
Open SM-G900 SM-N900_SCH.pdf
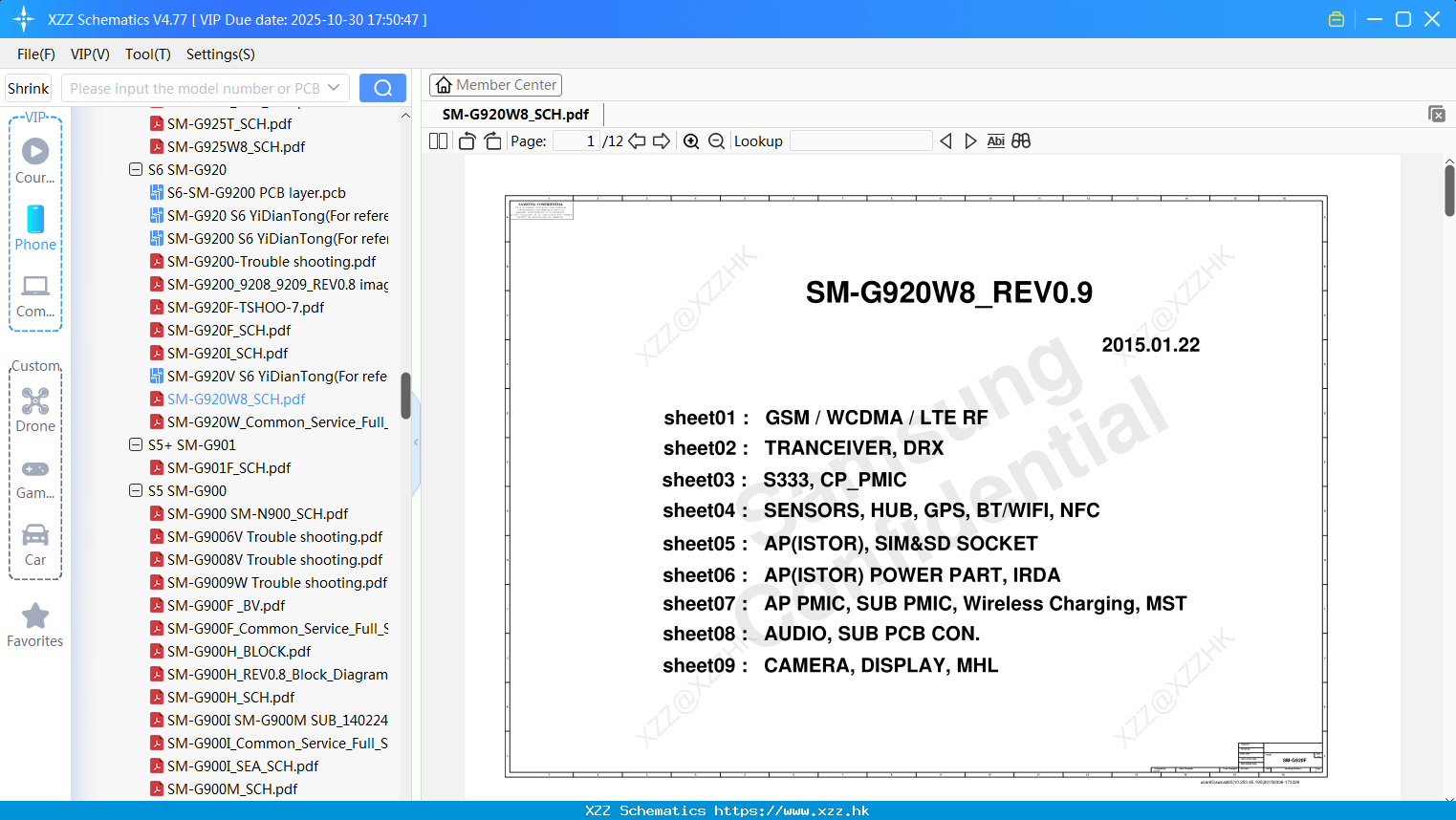(257, 513)
